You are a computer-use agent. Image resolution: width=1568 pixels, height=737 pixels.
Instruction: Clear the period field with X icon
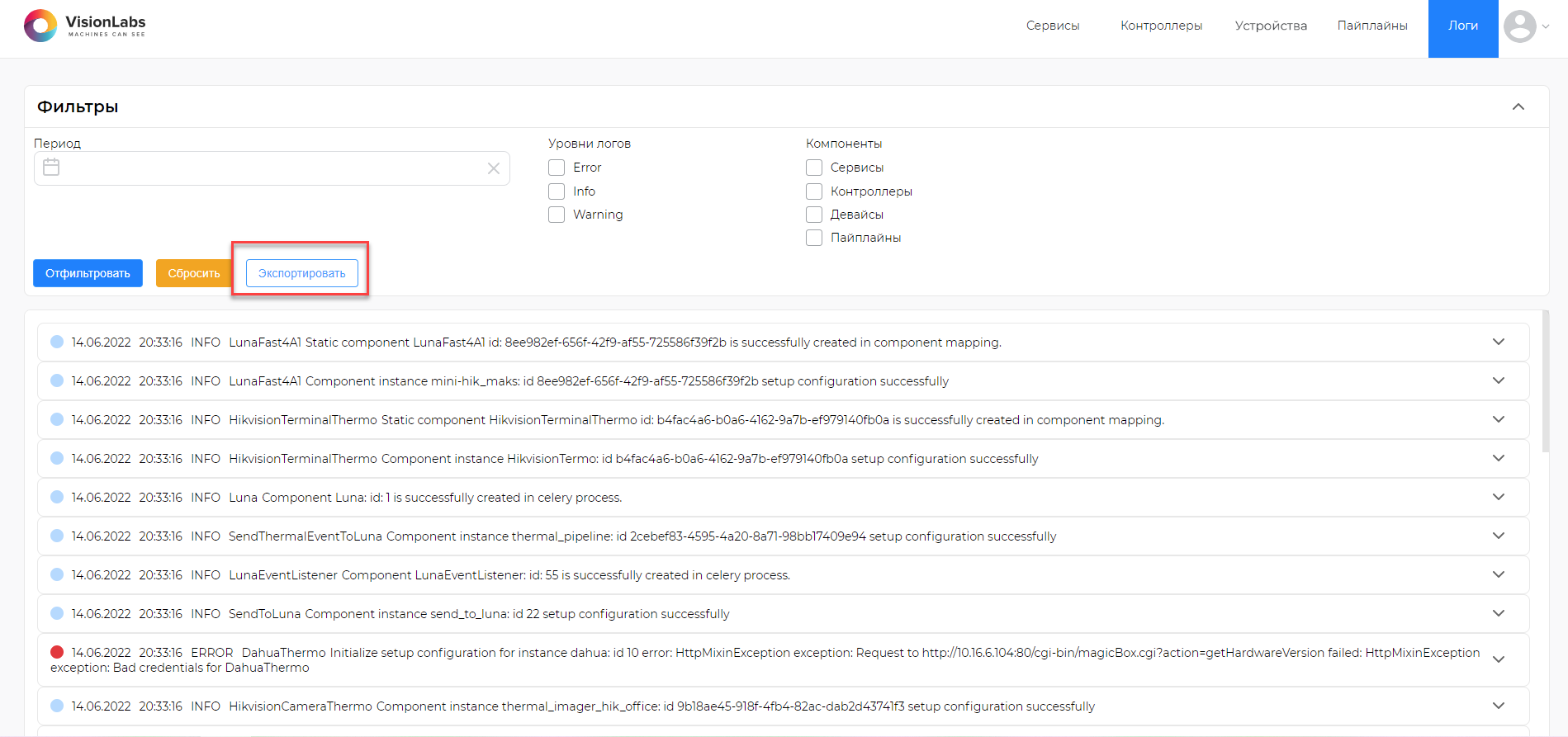click(x=494, y=168)
